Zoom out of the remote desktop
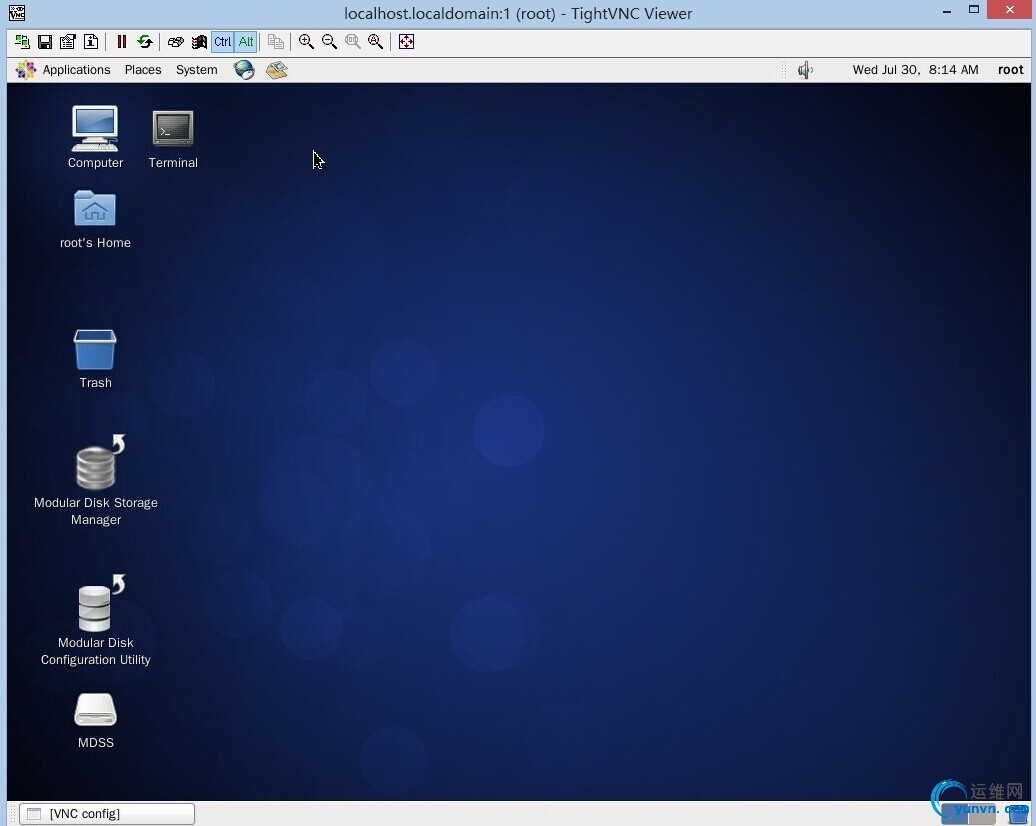This screenshot has height=826, width=1036. coord(329,42)
